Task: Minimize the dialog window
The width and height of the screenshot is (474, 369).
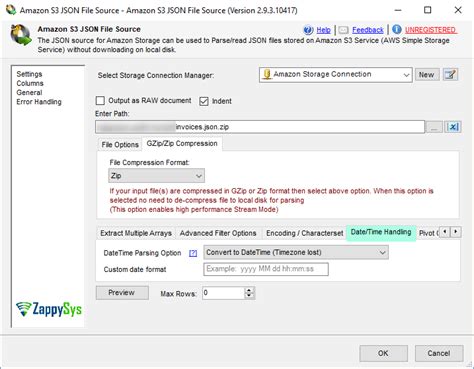Action: [x=398, y=10]
